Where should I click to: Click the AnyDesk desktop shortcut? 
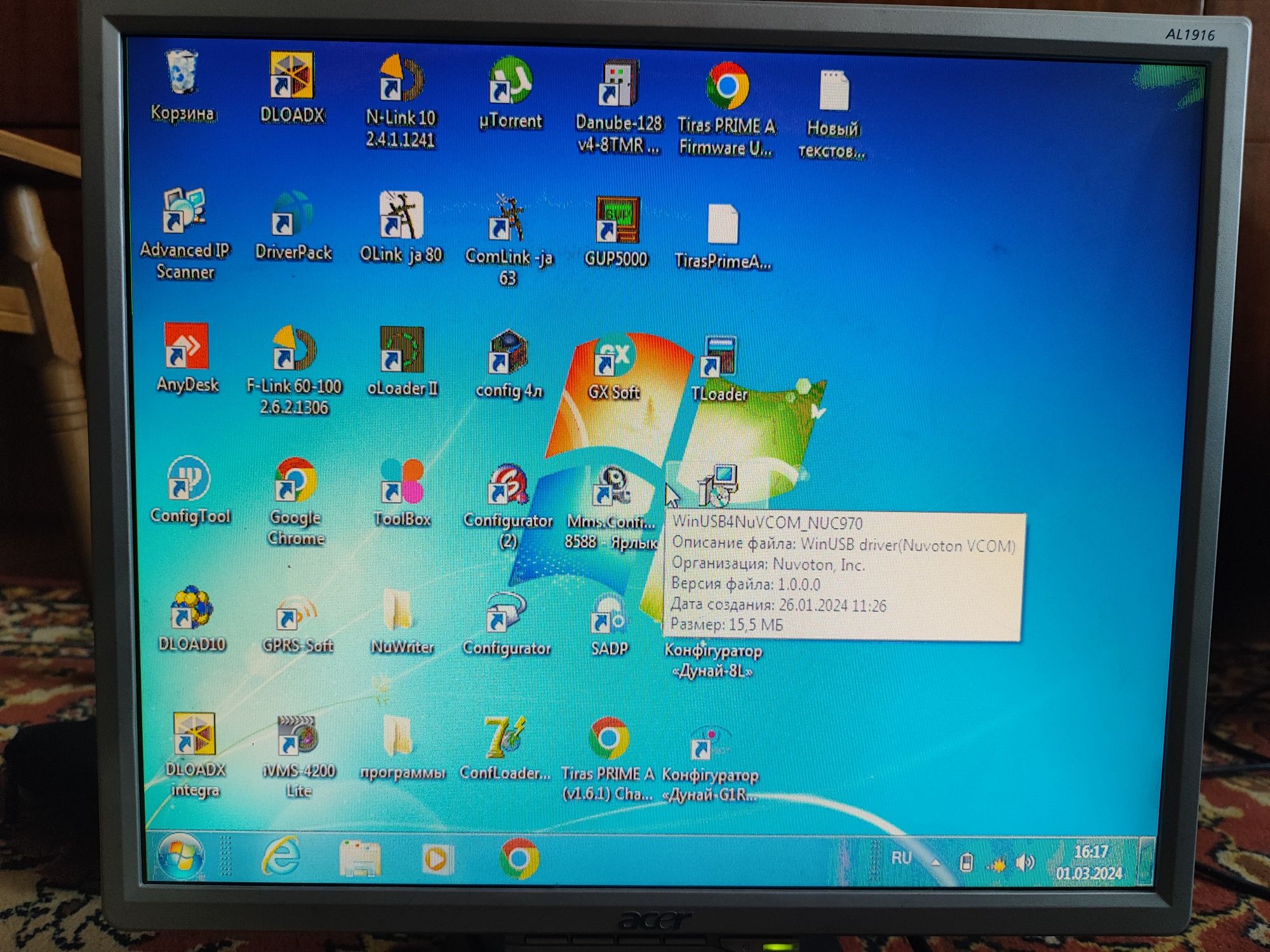(187, 358)
